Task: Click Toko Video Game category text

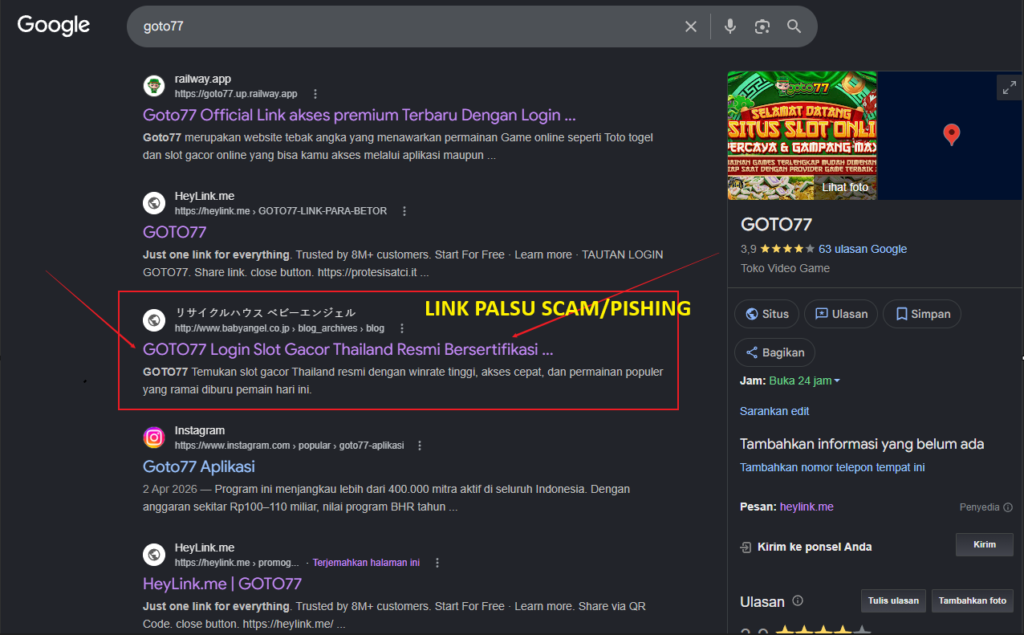Action: [x=785, y=269]
